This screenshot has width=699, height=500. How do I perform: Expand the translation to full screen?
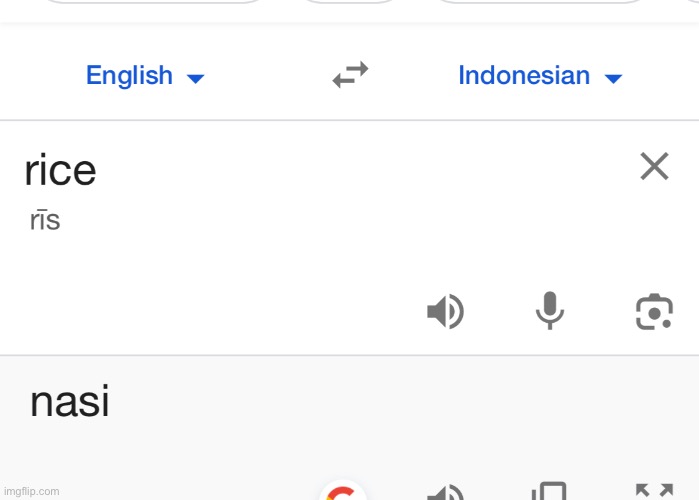coord(654,491)
